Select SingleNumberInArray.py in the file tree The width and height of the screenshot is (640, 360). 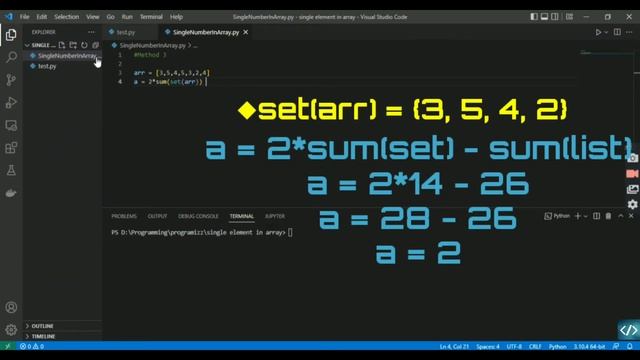[62, 56]
